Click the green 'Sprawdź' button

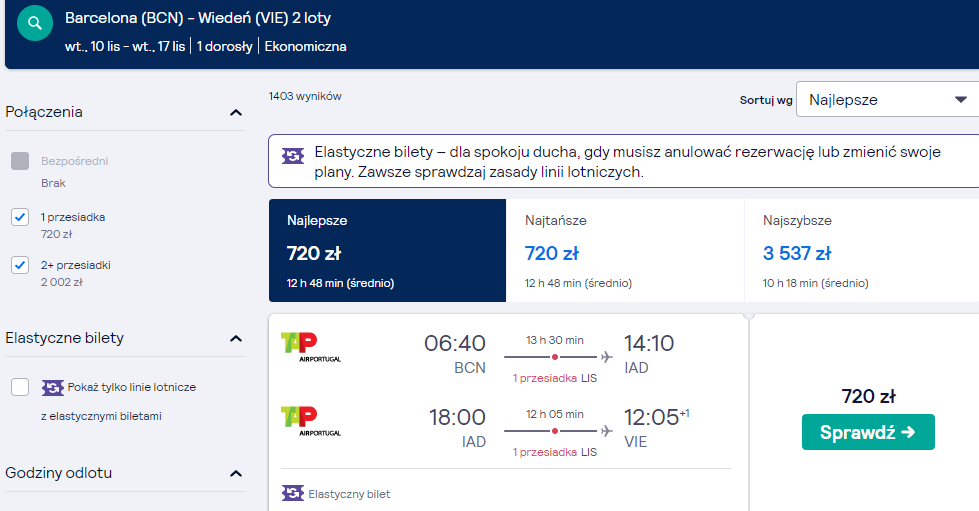[868, 432]
